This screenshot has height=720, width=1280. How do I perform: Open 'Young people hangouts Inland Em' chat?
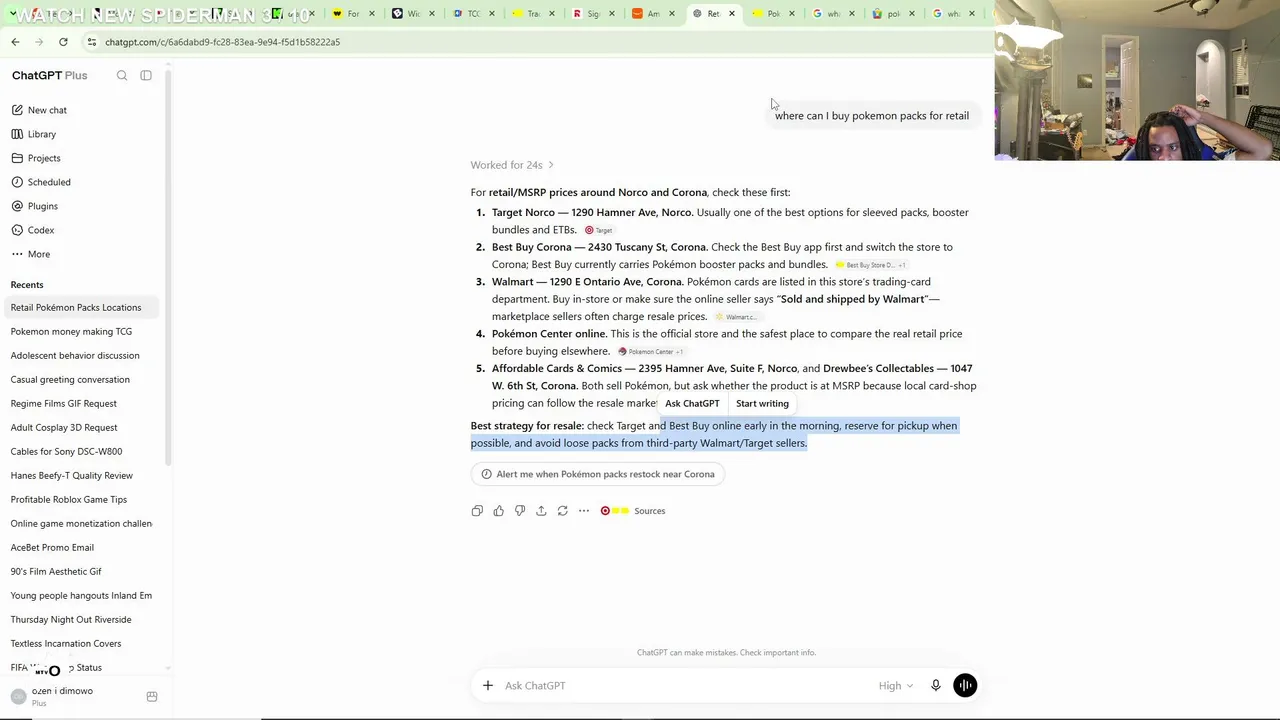point(80,596)
